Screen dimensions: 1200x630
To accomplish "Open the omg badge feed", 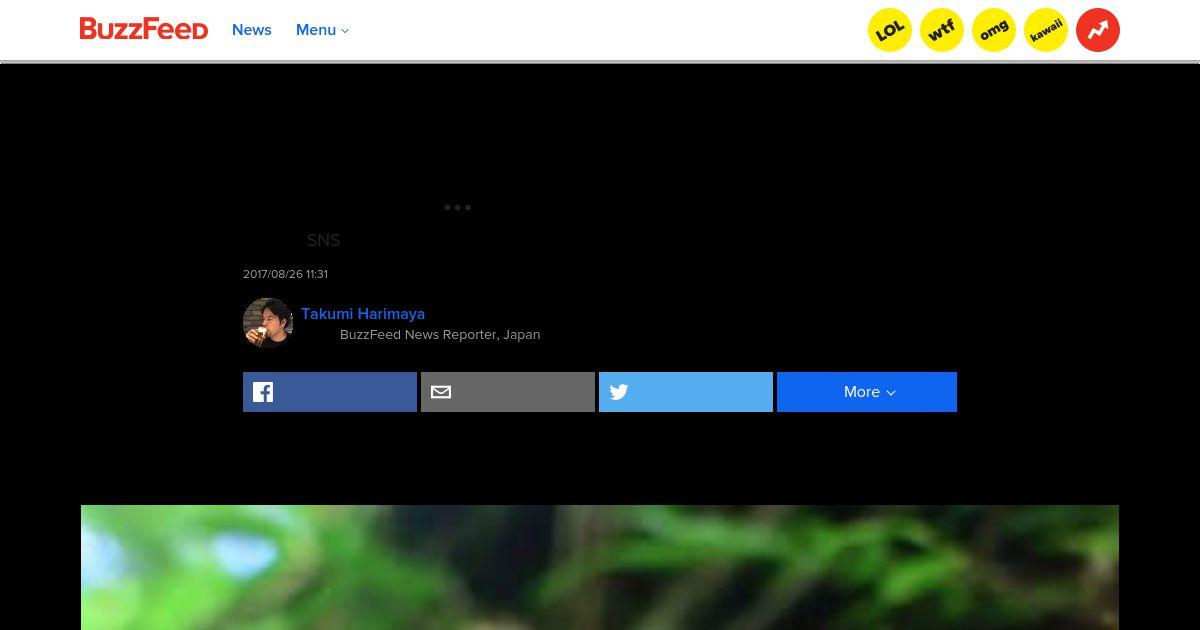I will [994, 30].
